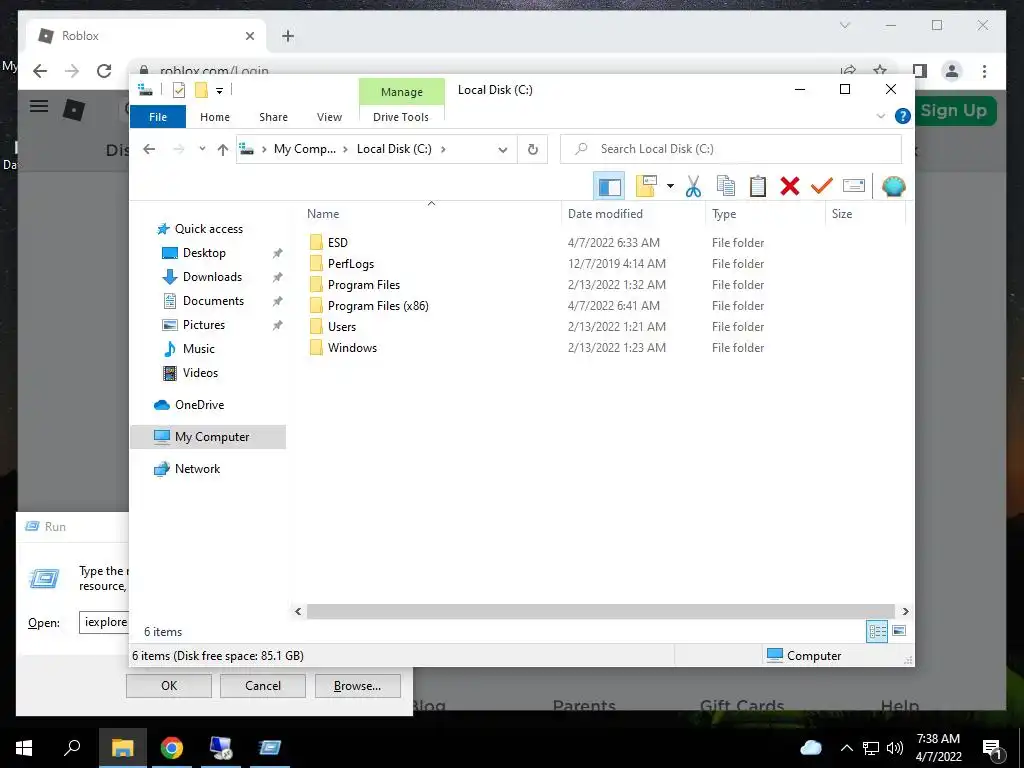Switch to the View ribbon tab
Screen dimensions: 1024x768
329,117
